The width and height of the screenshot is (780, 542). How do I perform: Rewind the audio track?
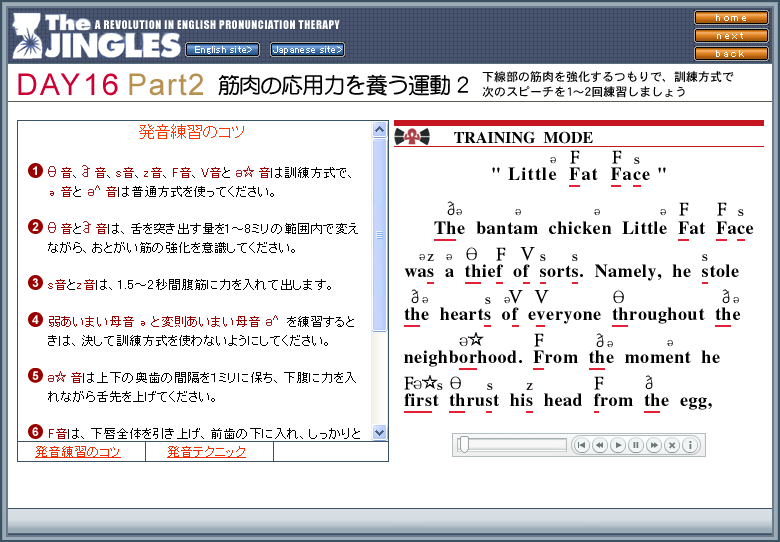coord(599,445)
